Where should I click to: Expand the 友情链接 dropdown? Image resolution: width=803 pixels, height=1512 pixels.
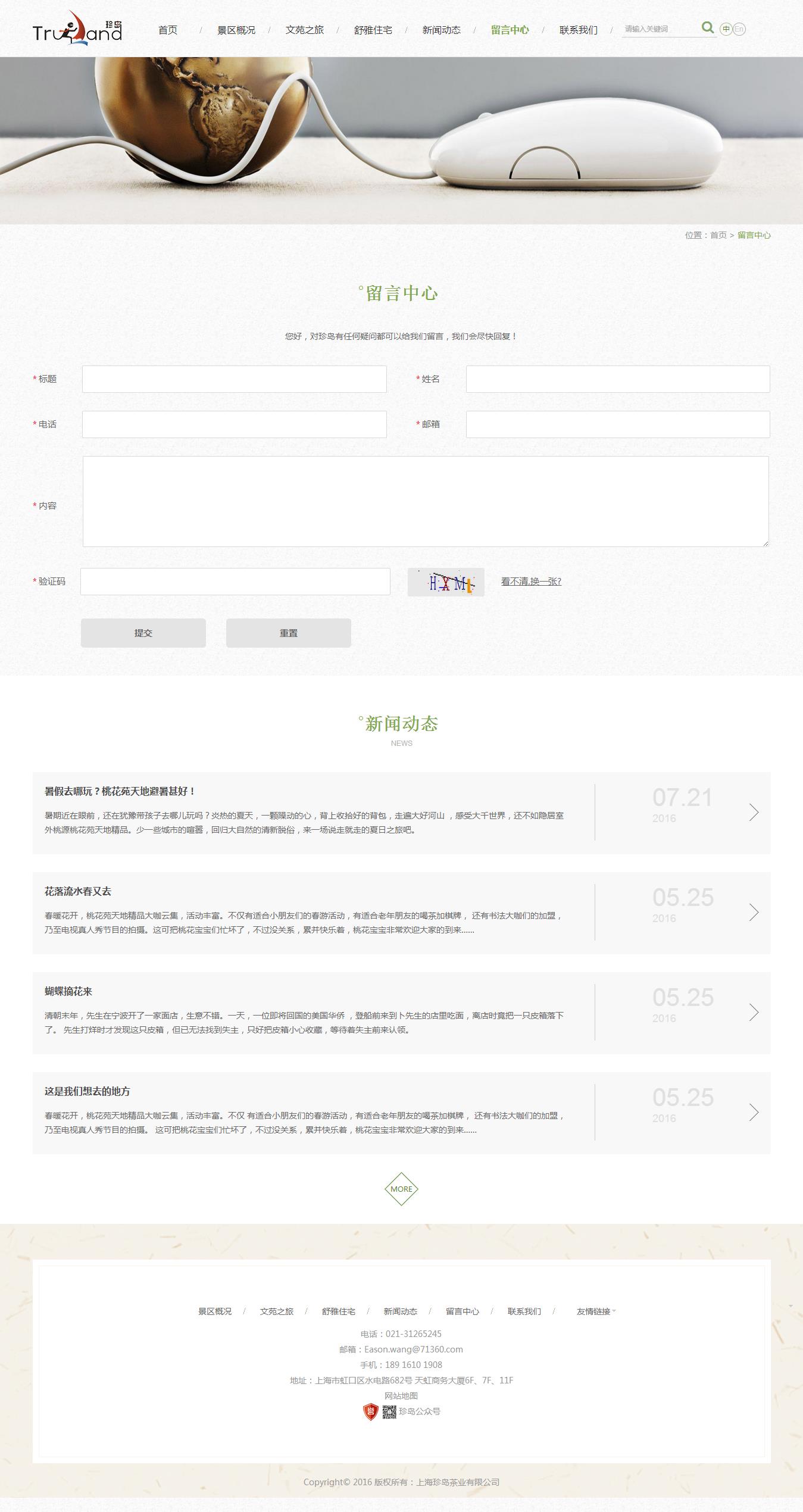pos(596,1311)
